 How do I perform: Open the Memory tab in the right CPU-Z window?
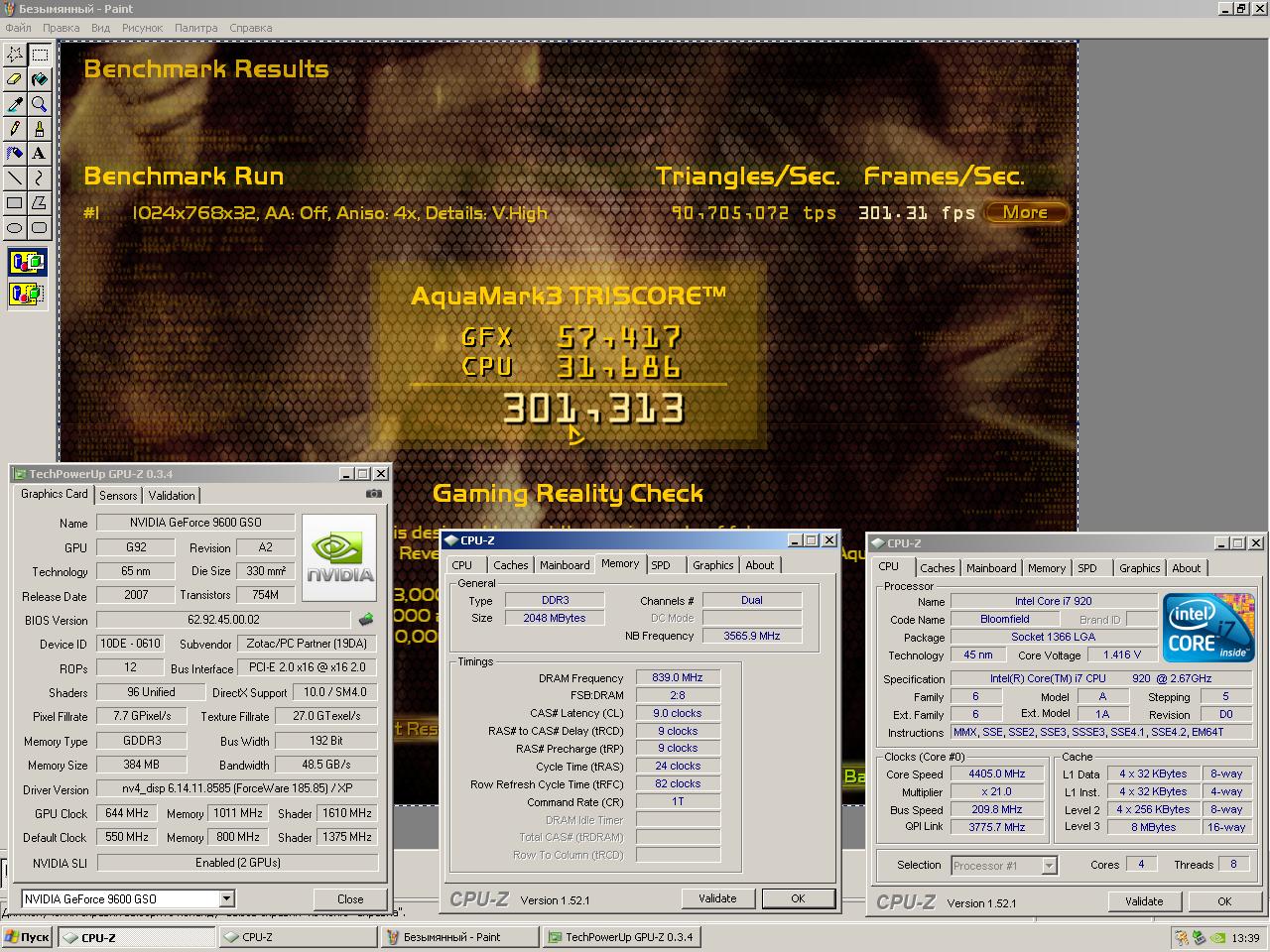click(x=1047, y=568)
